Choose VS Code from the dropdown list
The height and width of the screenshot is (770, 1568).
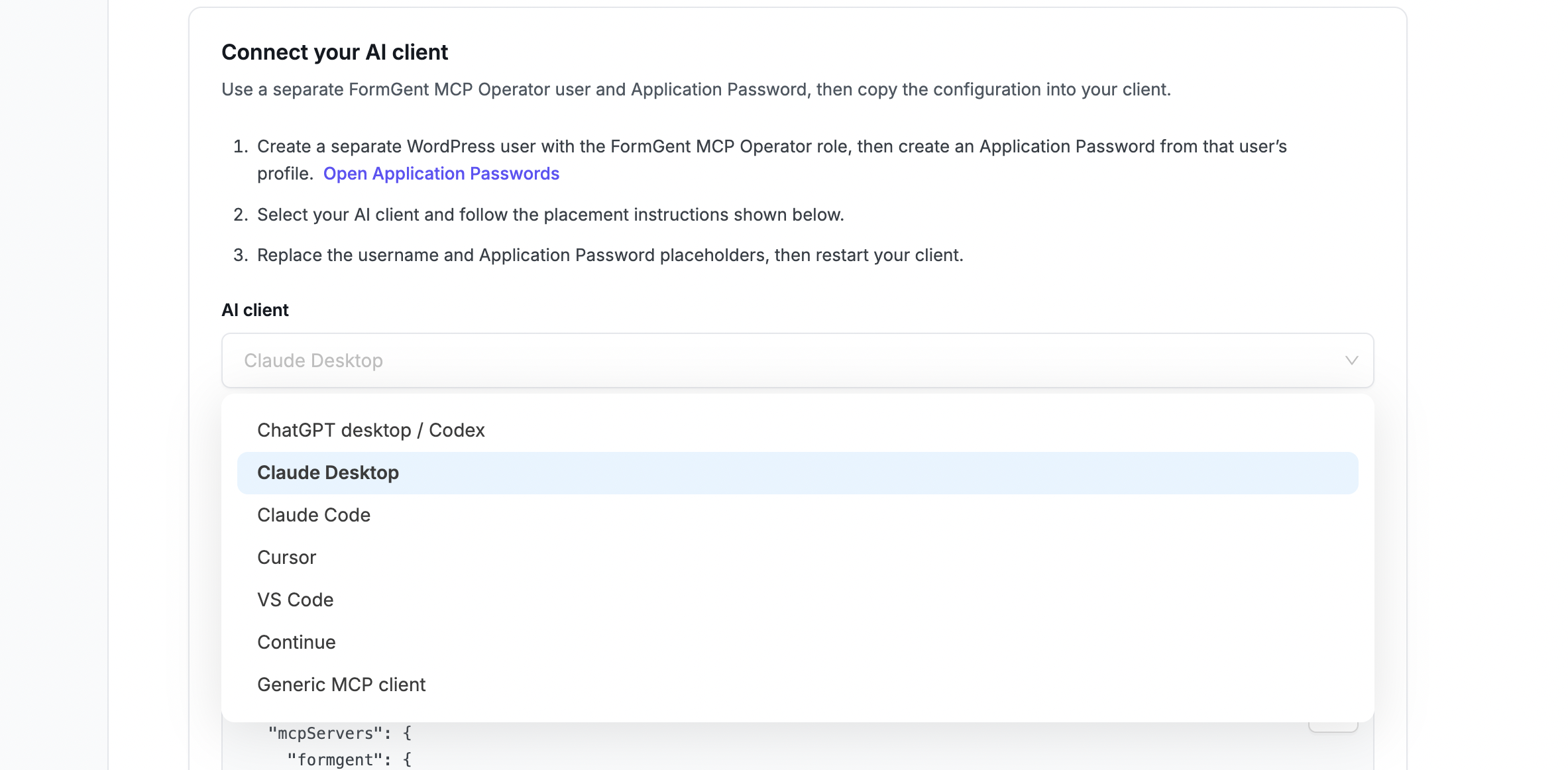pos(798,600)
